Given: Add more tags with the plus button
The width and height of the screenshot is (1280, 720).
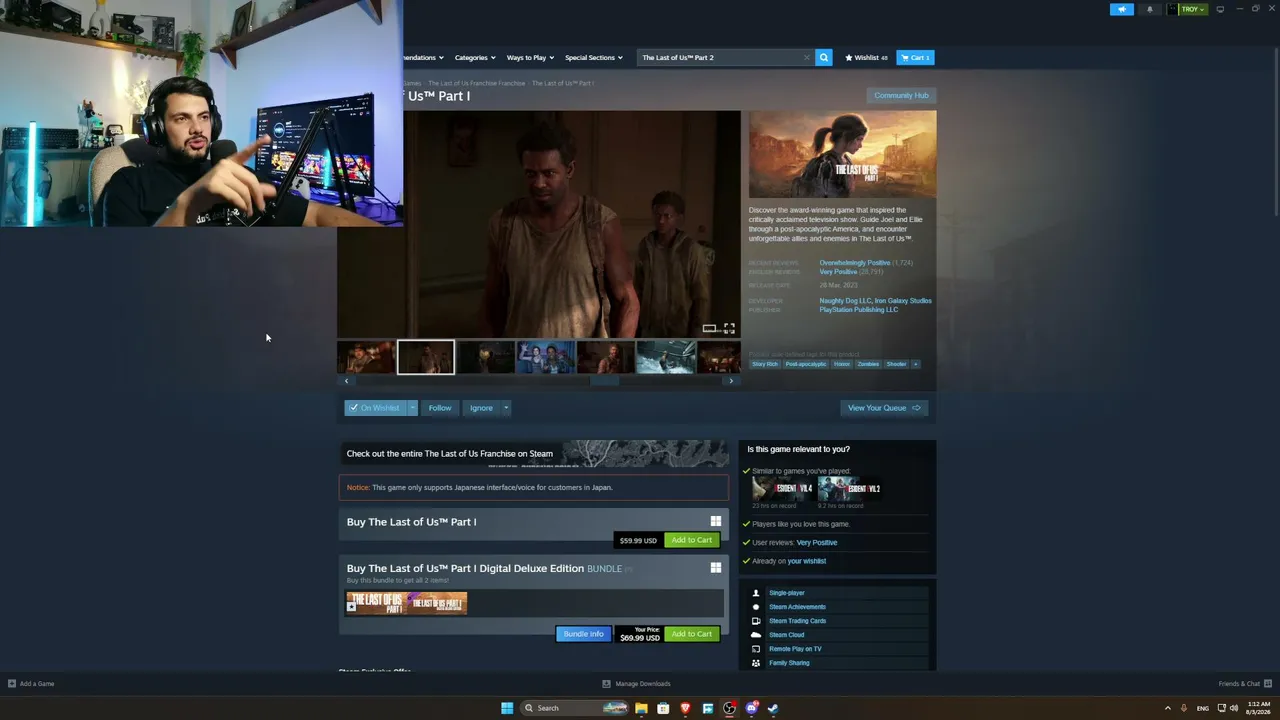Looking at the screenshot, I should click(915, 364).
